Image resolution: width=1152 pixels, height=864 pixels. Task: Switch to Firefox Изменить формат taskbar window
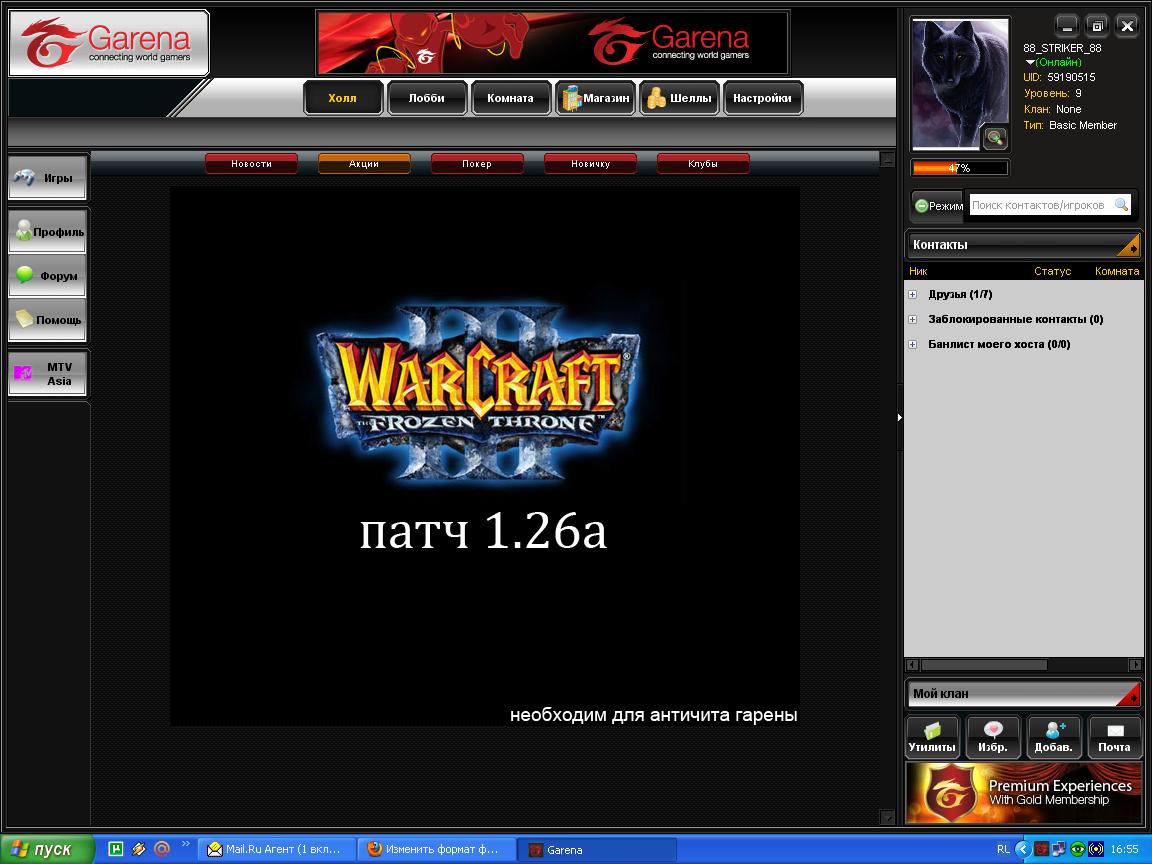[x=436, y=849]
